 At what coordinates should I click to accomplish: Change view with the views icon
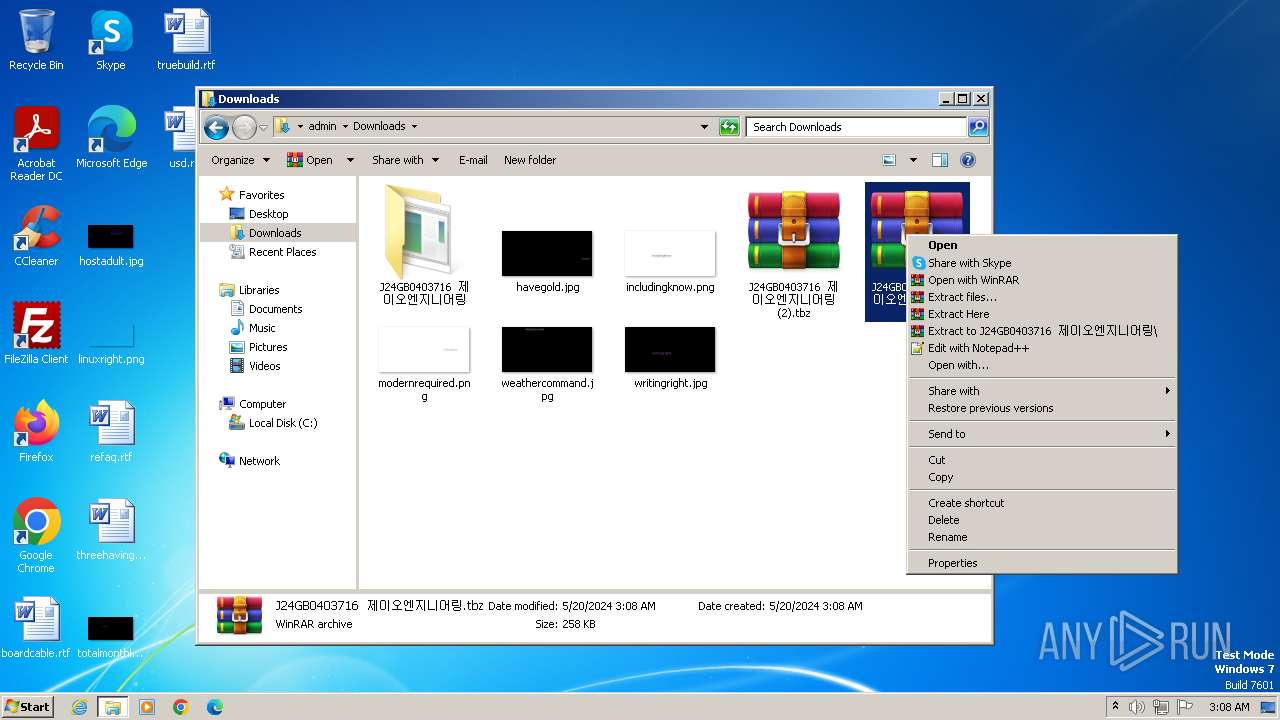pyautogui.click(x=889, y=160)
